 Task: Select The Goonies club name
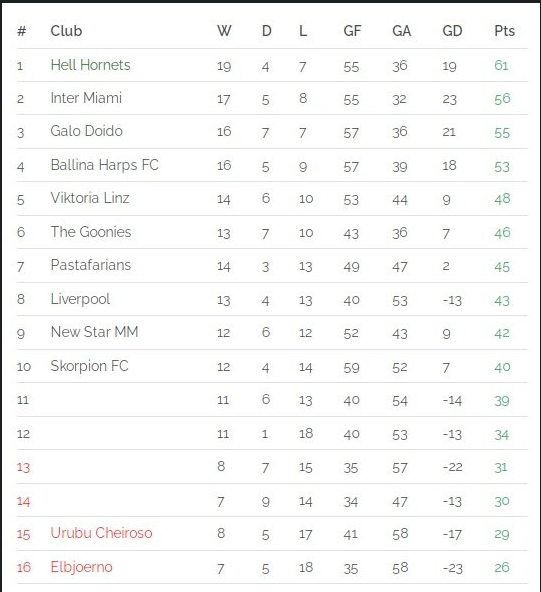pos(91,232)
